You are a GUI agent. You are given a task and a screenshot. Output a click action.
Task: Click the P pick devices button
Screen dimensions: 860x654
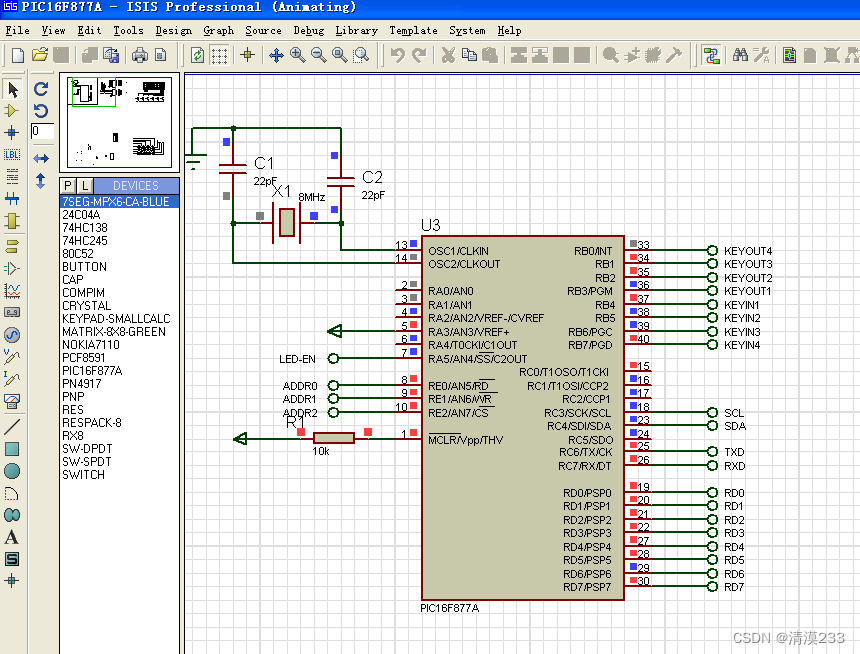tap(67, 185)
